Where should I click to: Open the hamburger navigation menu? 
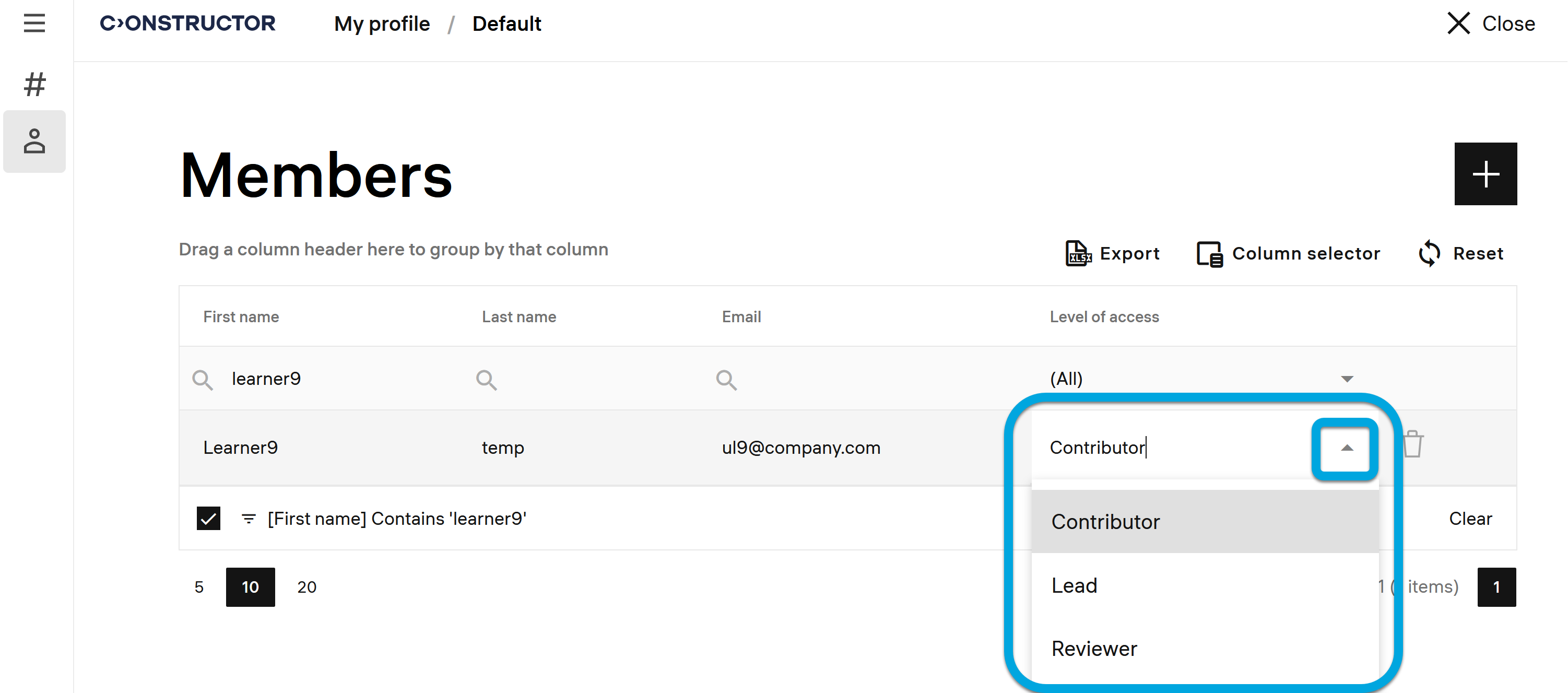pos(34,23)
